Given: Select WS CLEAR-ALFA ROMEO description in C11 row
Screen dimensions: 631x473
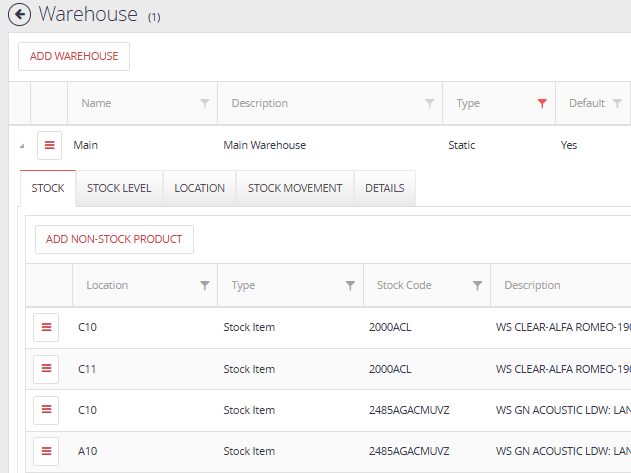Looking at the screenshot, I should tap(563, 369).
